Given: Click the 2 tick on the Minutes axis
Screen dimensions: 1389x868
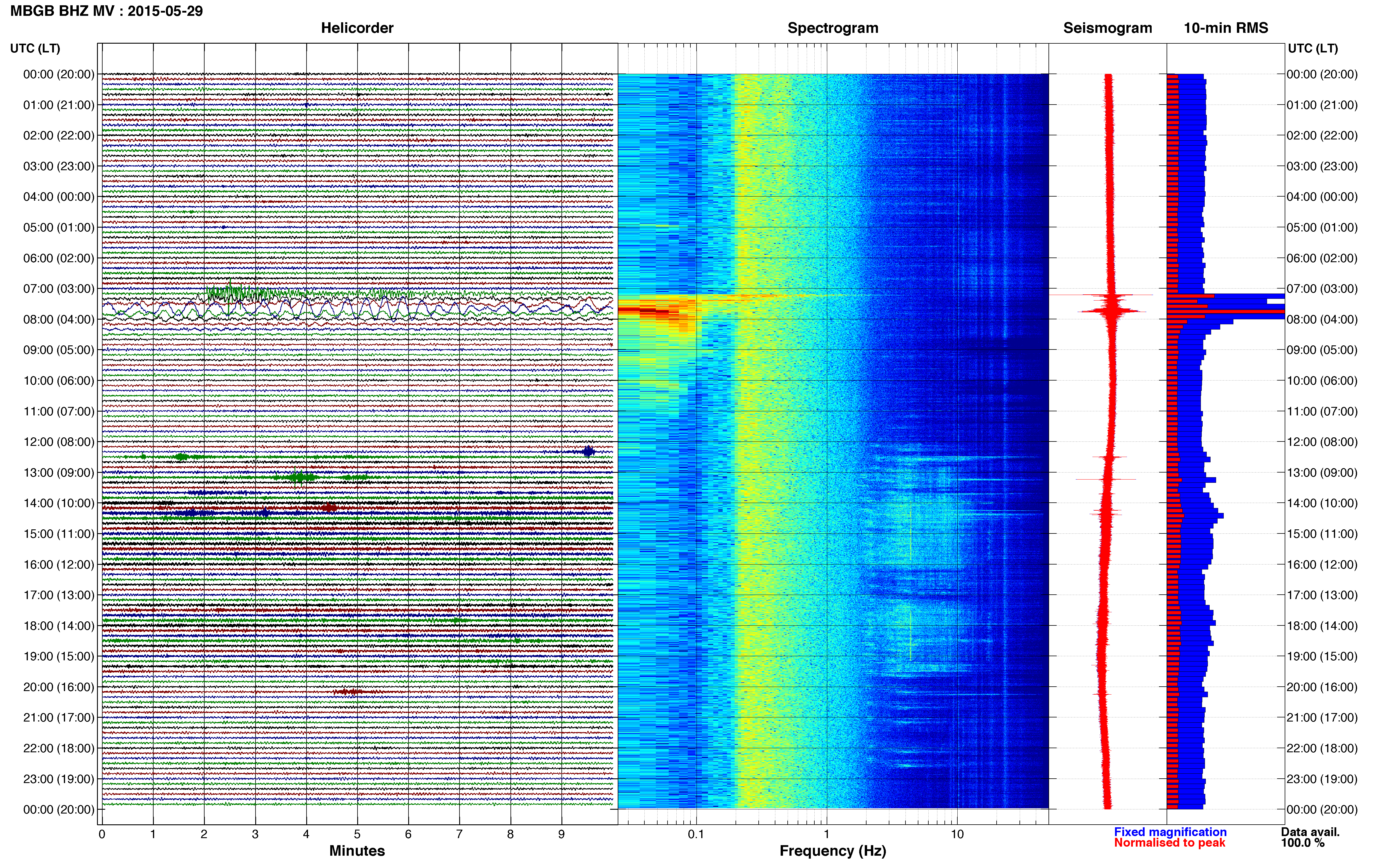Looking at the screenshot, I should 204,835.
